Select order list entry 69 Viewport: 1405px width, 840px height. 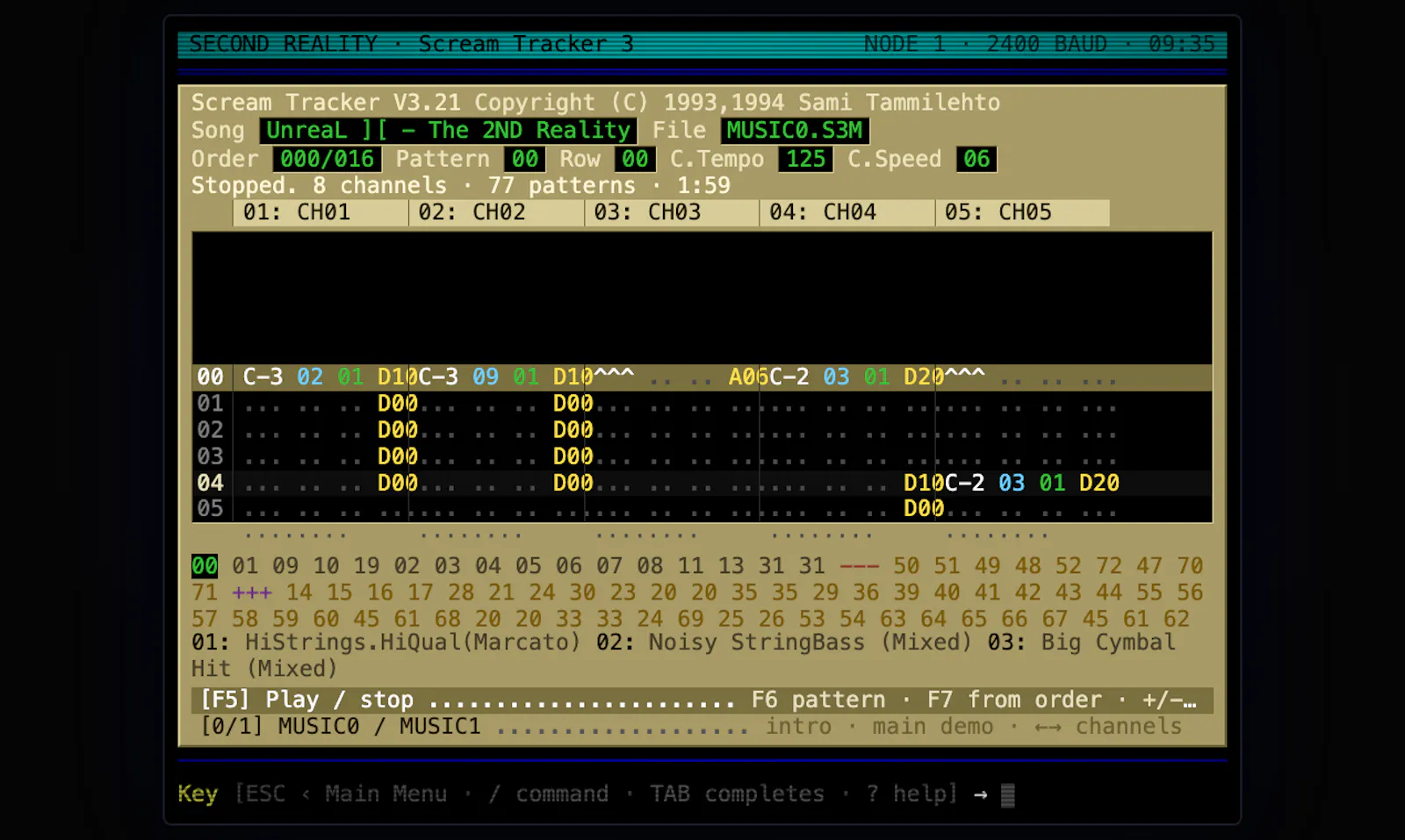pyautogui.click(x=690, y=619)
